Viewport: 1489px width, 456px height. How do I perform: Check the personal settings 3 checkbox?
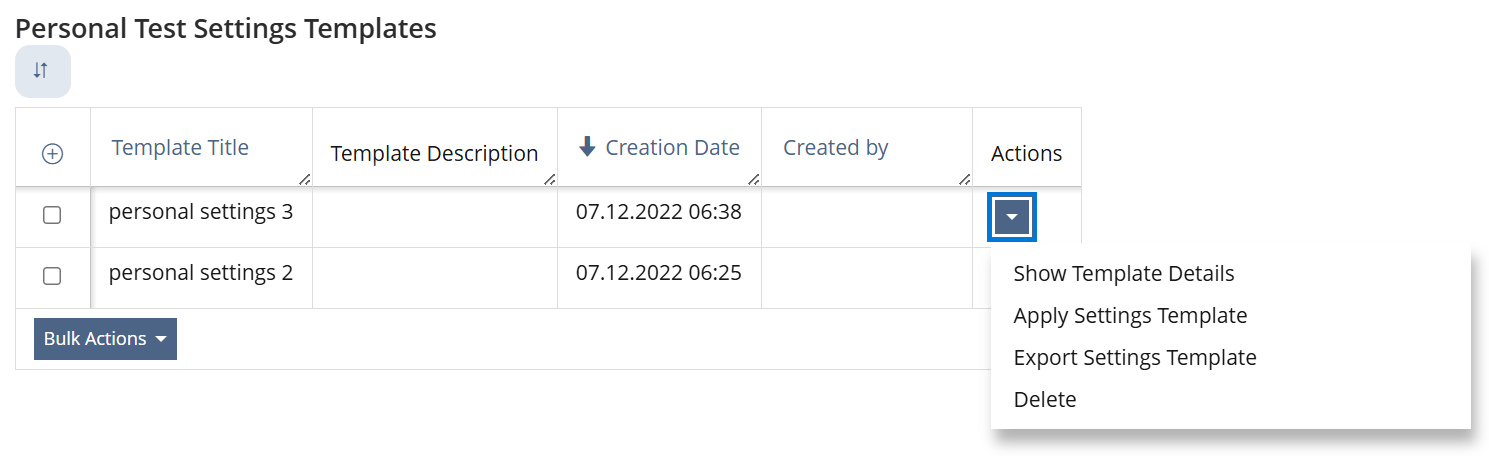click(x=52, y=215)
